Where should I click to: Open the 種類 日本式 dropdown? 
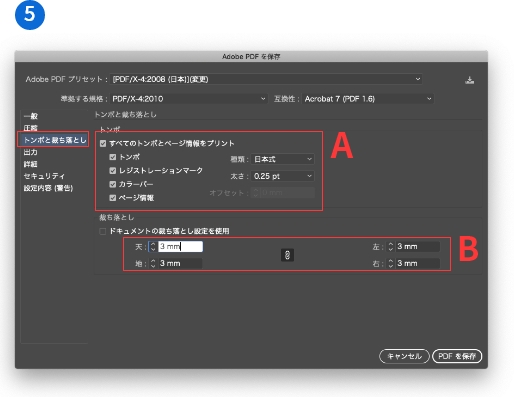pos(282,159)
